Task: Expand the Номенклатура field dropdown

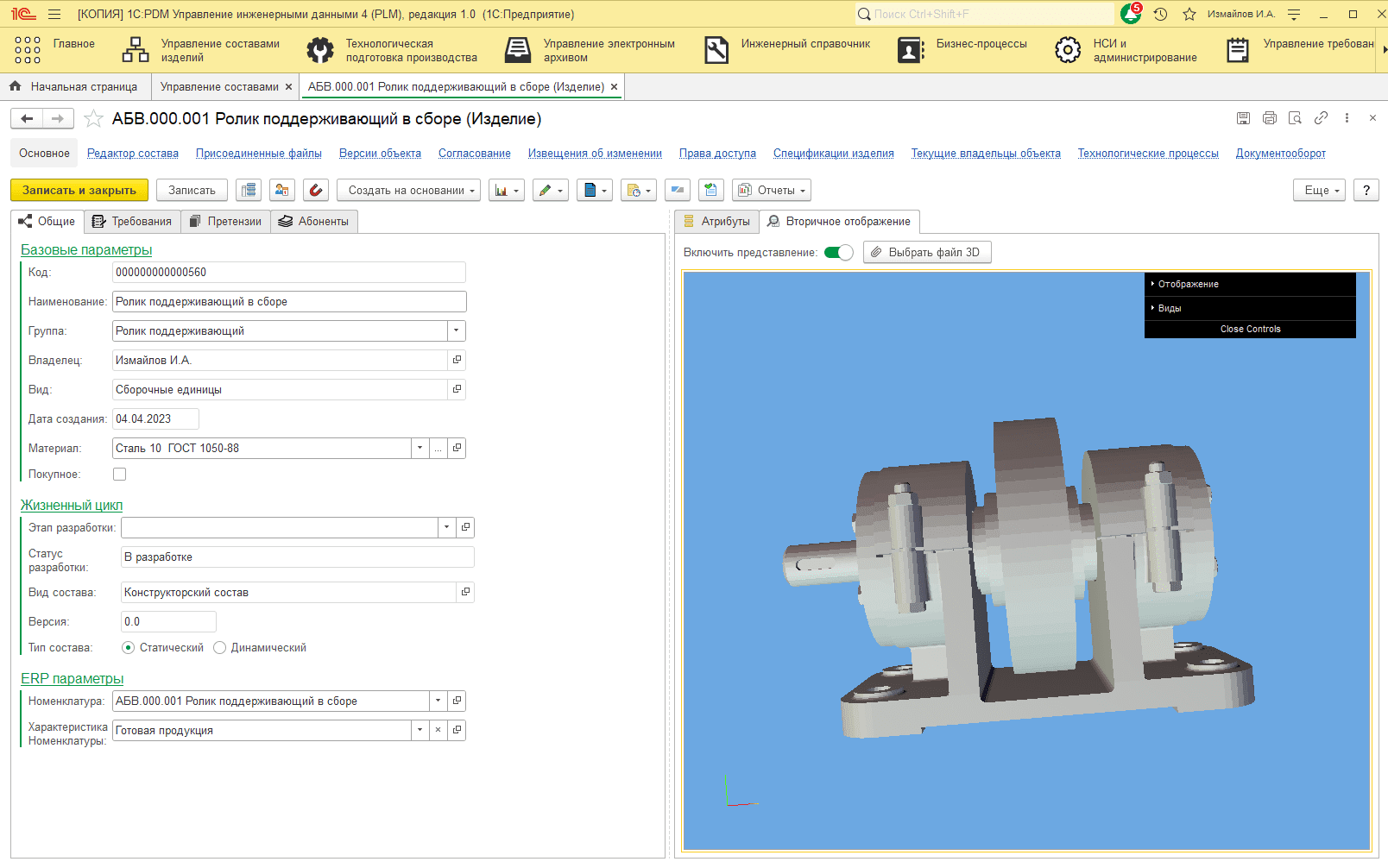Action: pos(438,701)
